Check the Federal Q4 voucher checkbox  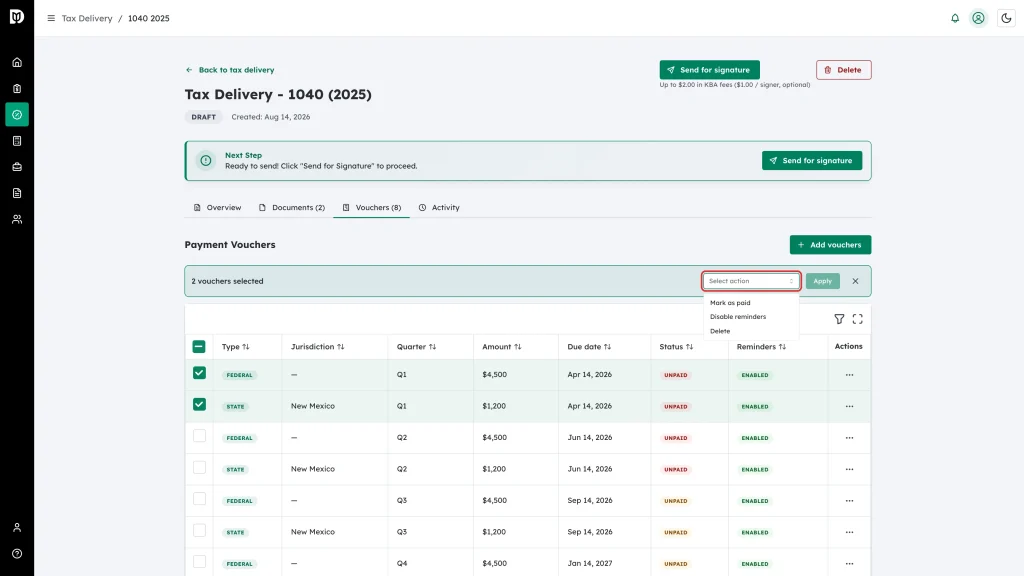pyautogui.click(x=199, y=562)
